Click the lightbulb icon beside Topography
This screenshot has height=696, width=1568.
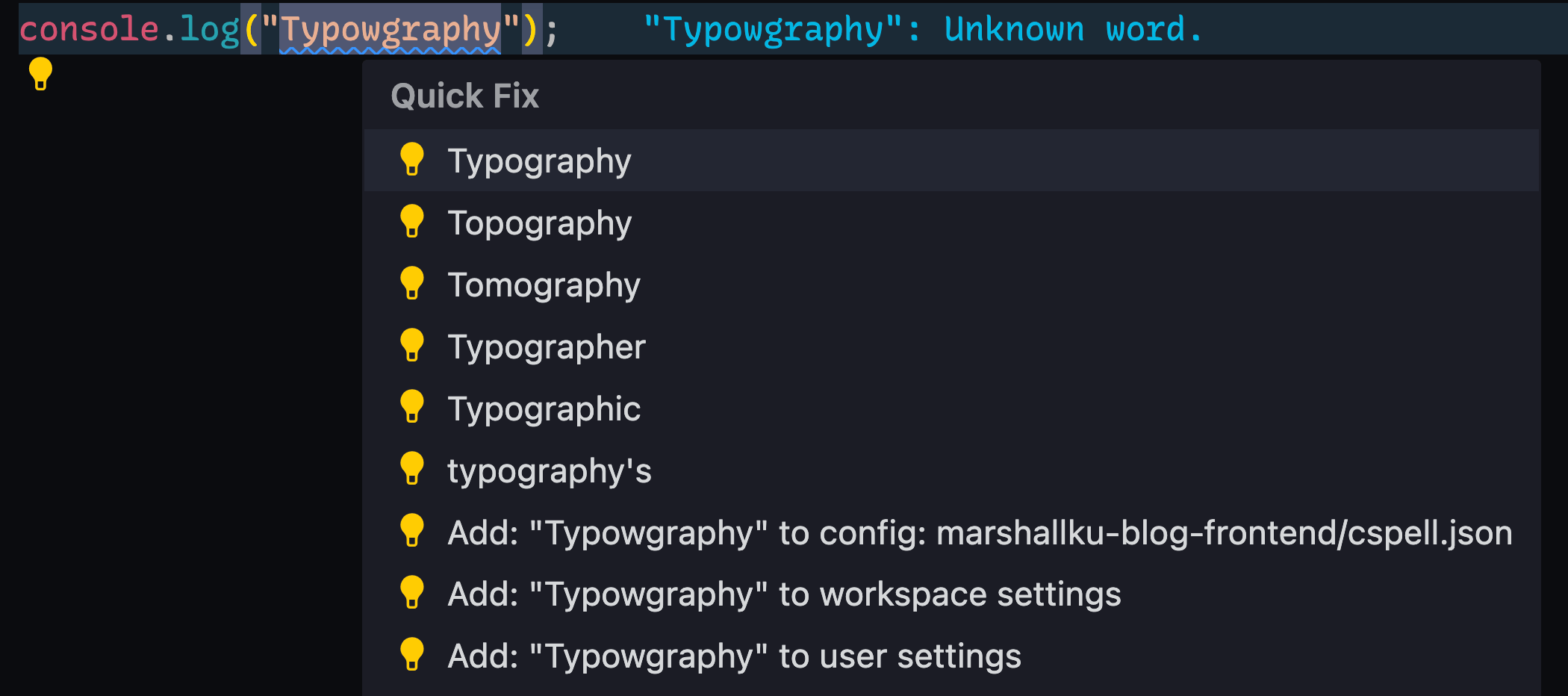412,222
